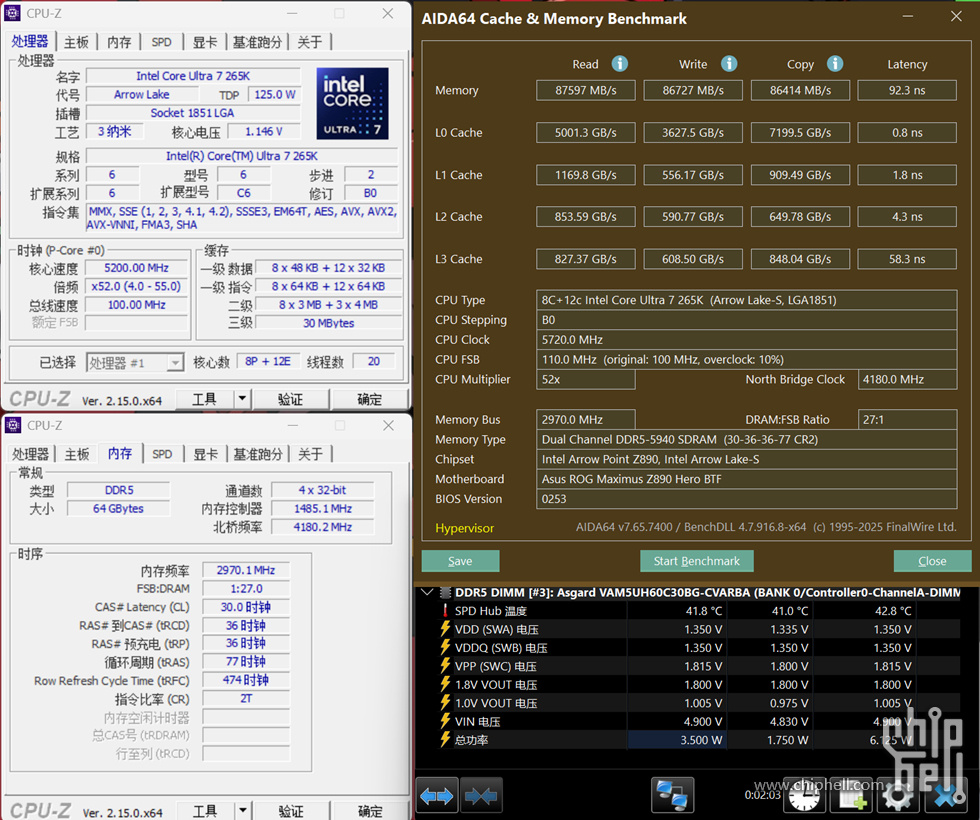Switch to 处理器 tab in memory CPU-Z window

31,454
